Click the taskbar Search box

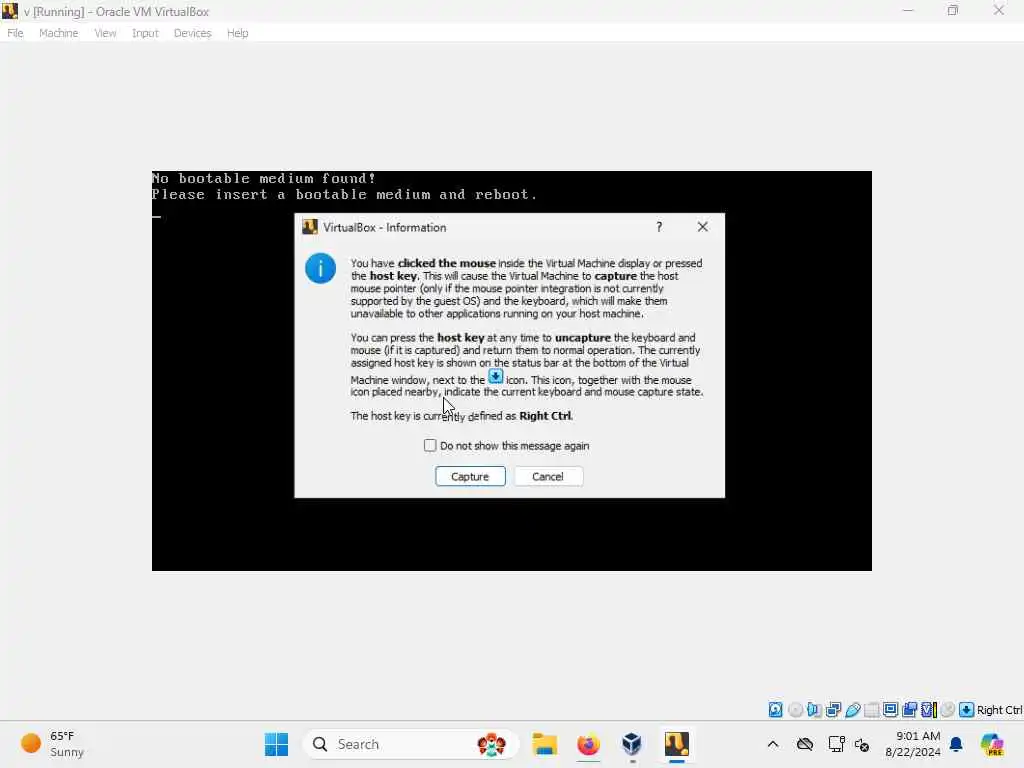(410, 744)
